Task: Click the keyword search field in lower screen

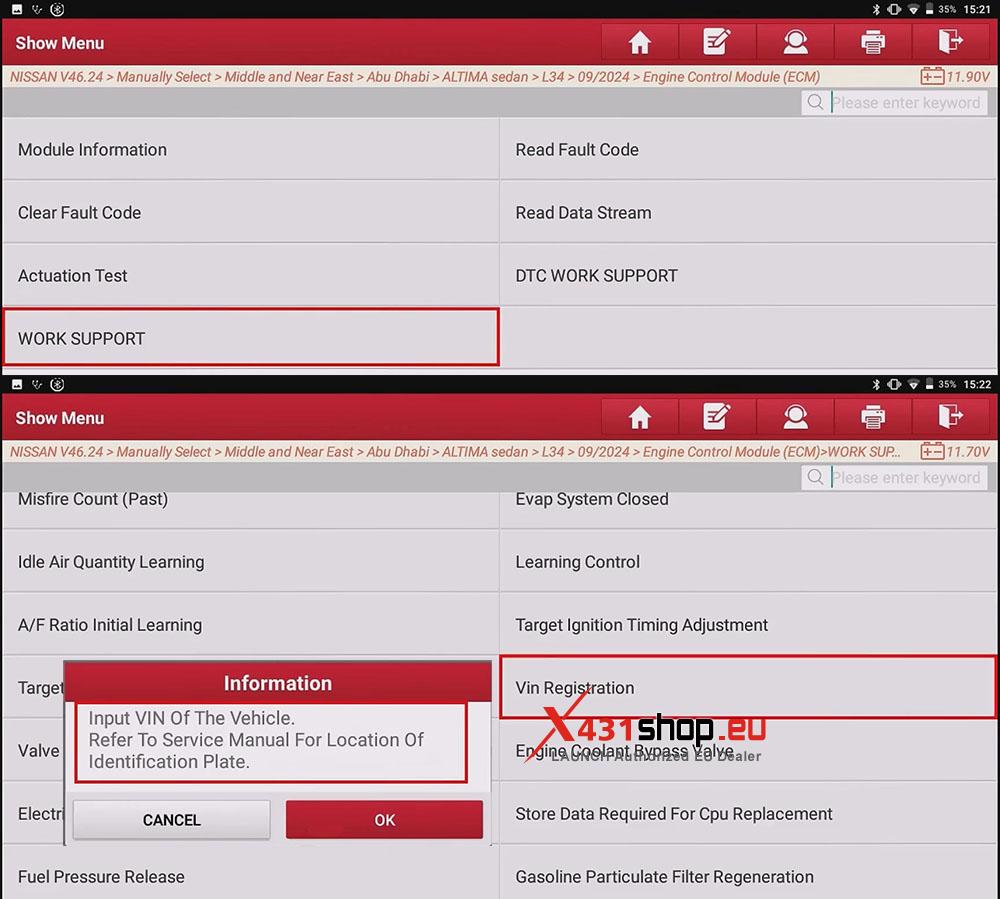Action: click(x=894, y=478)
